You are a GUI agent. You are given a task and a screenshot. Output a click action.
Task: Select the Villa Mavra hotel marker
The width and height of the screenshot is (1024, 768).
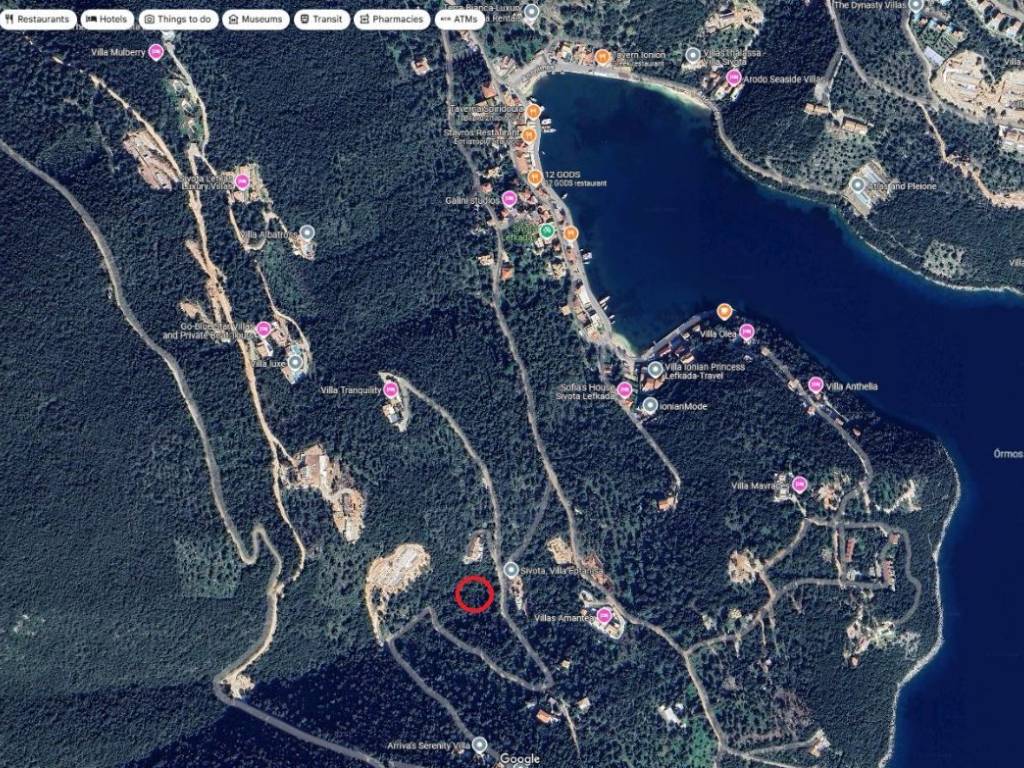pyautogui.click(x=799, y=485)
